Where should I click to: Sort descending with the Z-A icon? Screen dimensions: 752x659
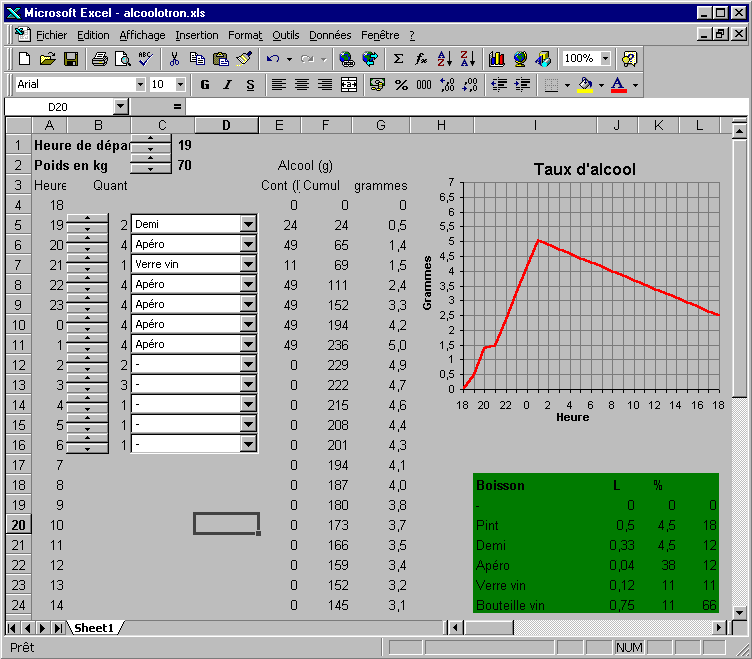point(468,59)
